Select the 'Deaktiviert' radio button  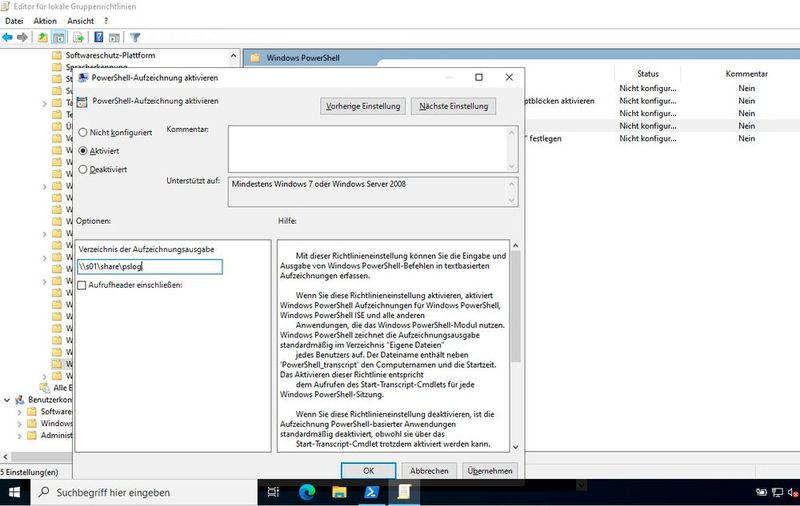point(83,169)
